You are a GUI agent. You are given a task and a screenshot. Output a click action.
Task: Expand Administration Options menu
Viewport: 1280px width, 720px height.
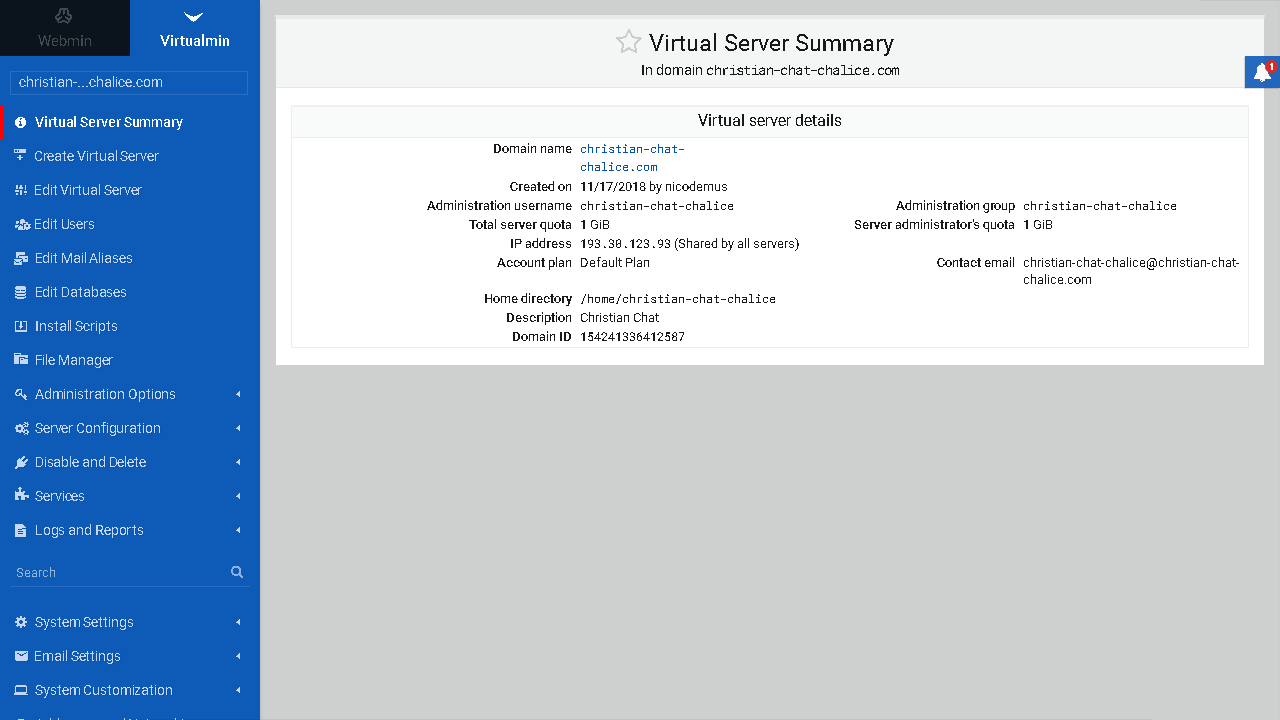[x=105, y=394]
